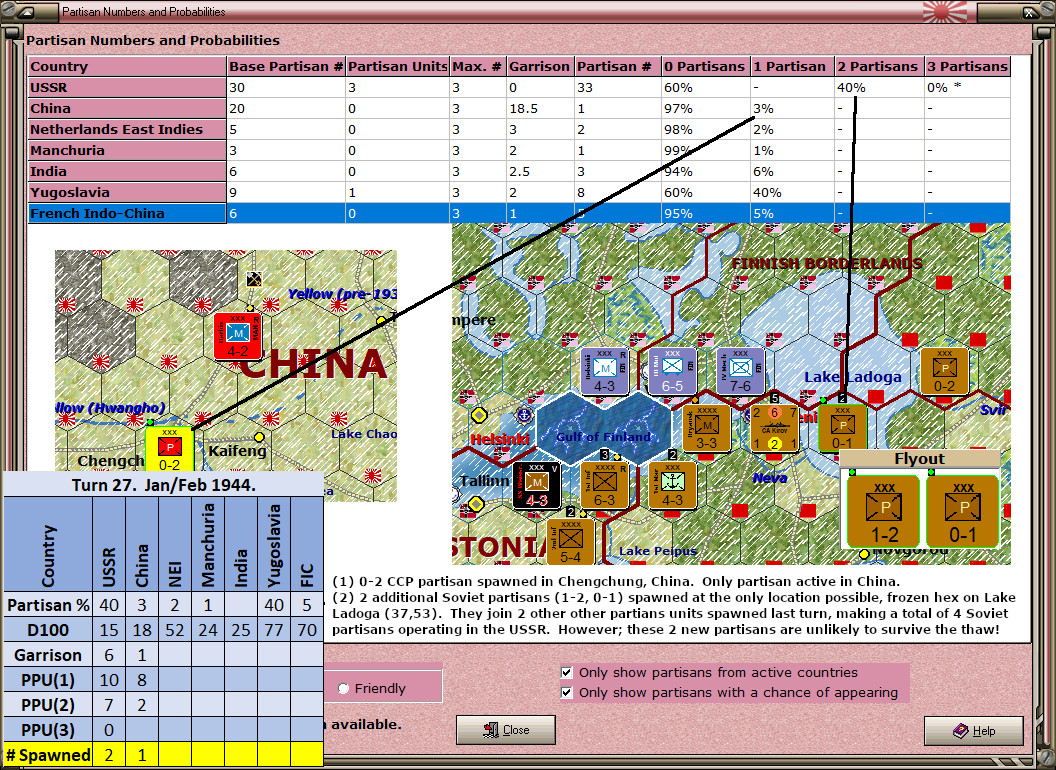Select the Friendly radio button
Viewport: 1056px width, 770px height.
pyautogui.click(x=343, y=688)
